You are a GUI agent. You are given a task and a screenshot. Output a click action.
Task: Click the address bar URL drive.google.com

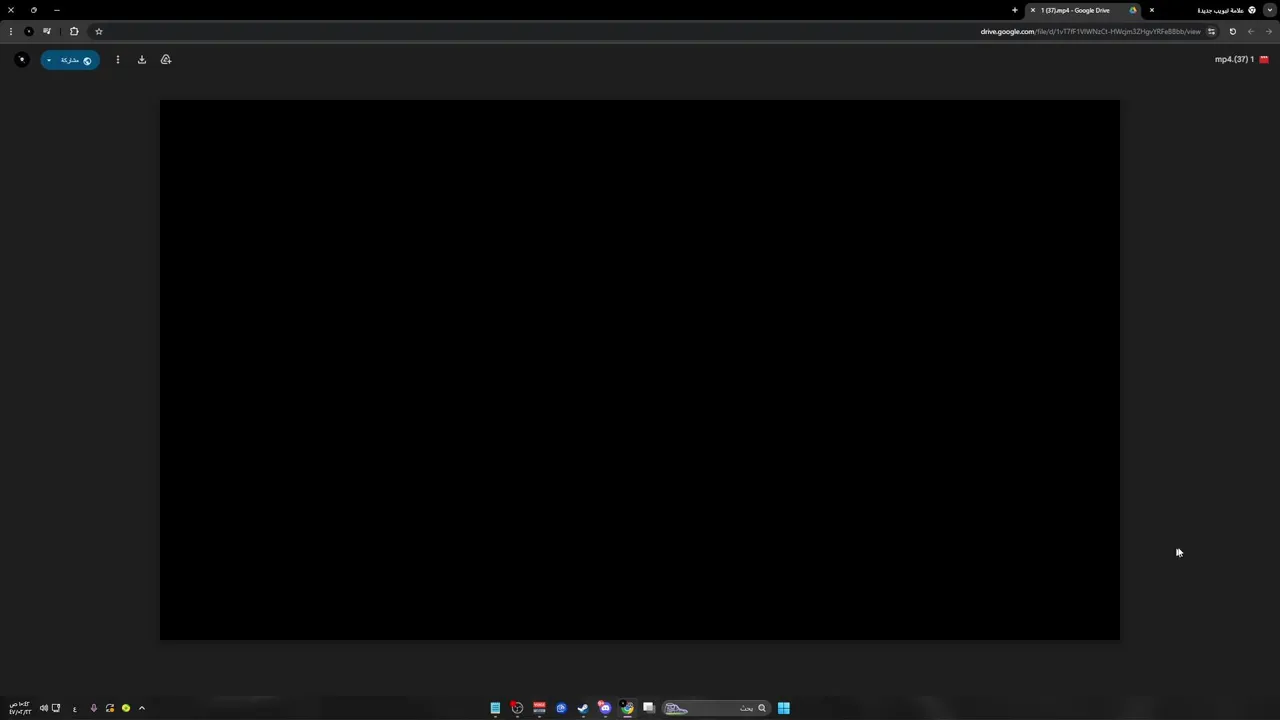[1090, 31]
